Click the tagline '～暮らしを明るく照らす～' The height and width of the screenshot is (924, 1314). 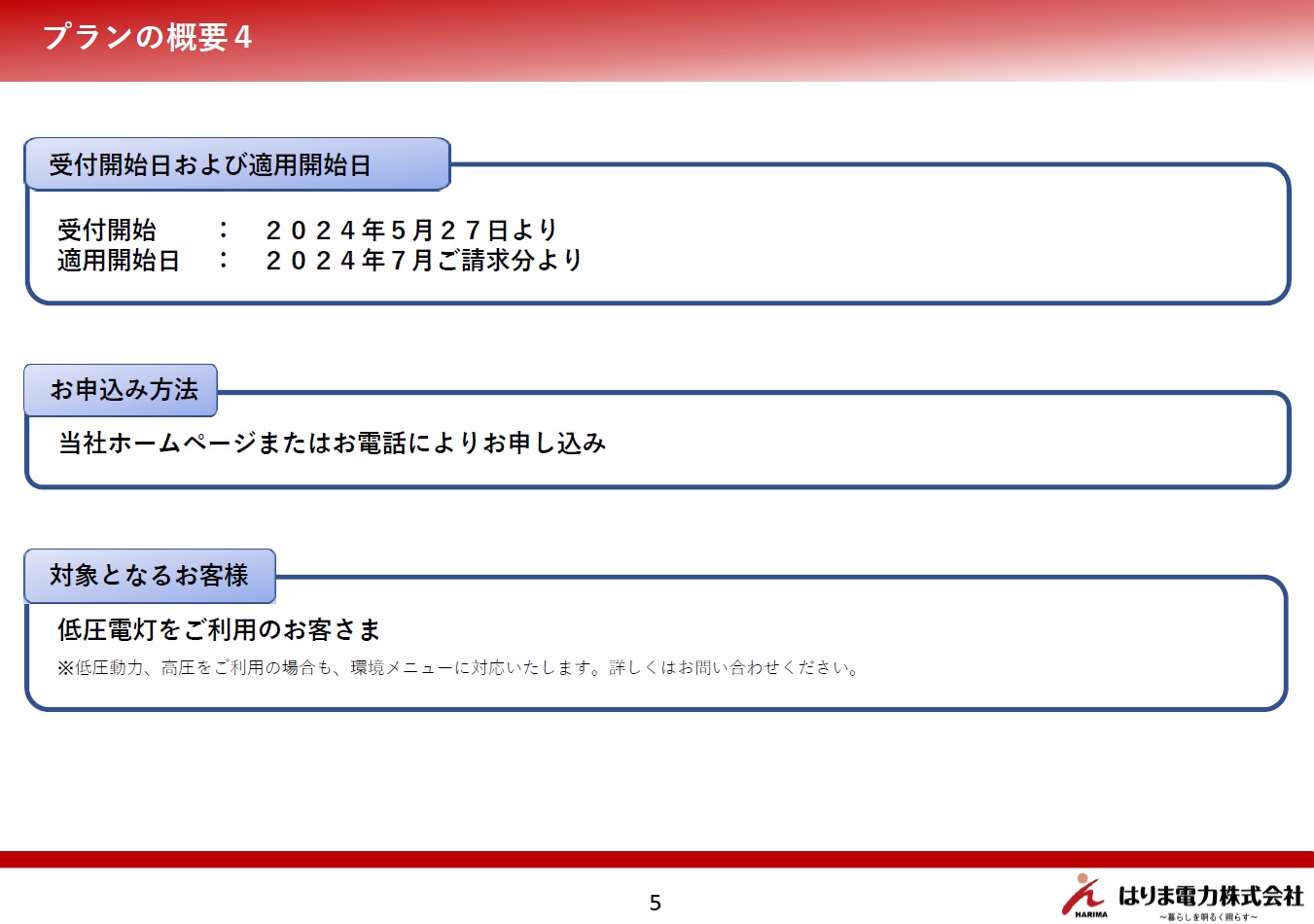[1208, 916]
